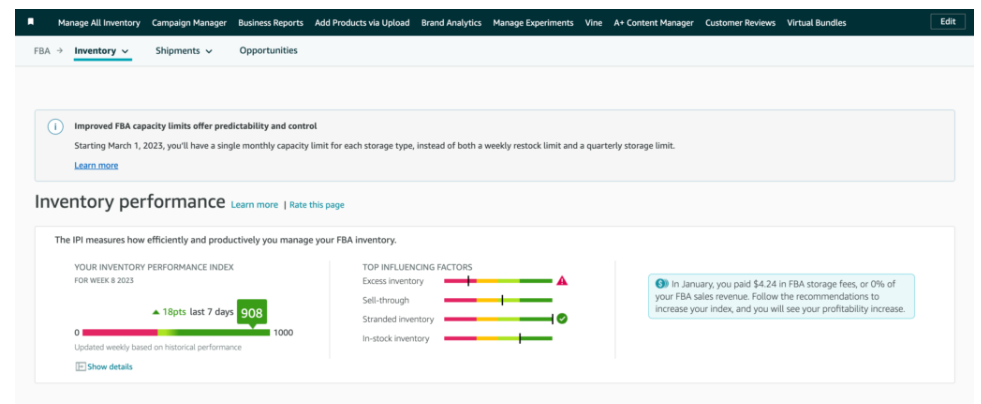Open A+ Content Manager

(653, 23)
